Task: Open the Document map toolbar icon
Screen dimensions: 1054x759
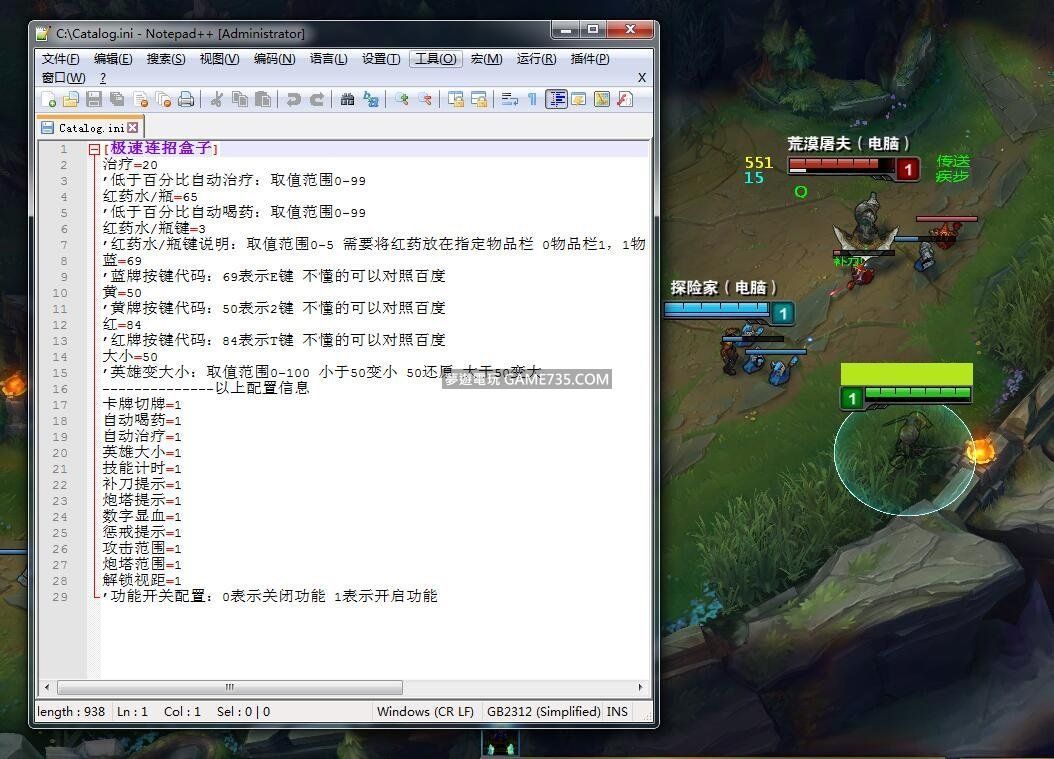Action: tap(602, 100)
